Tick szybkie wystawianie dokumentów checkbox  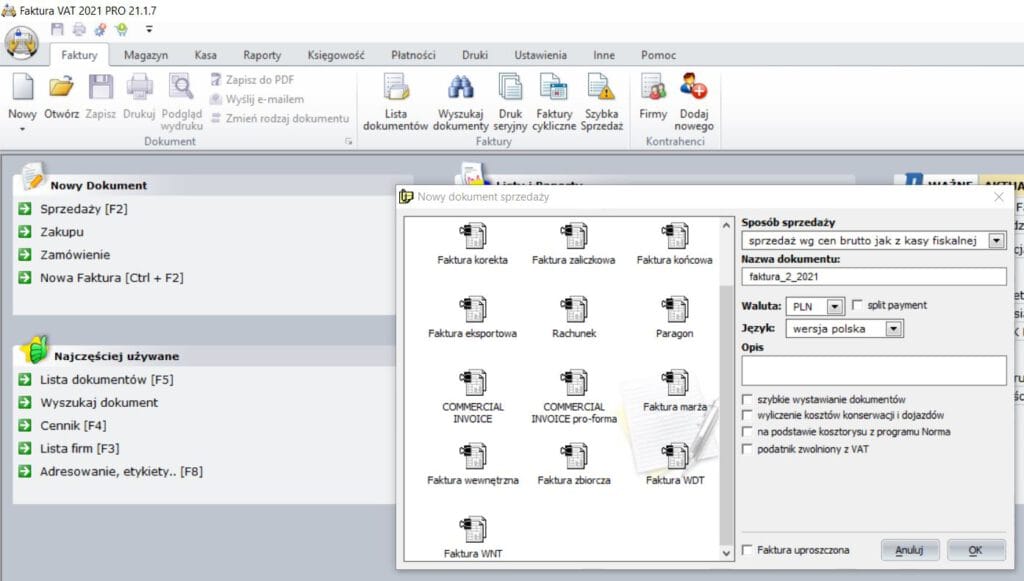(747, 399)
